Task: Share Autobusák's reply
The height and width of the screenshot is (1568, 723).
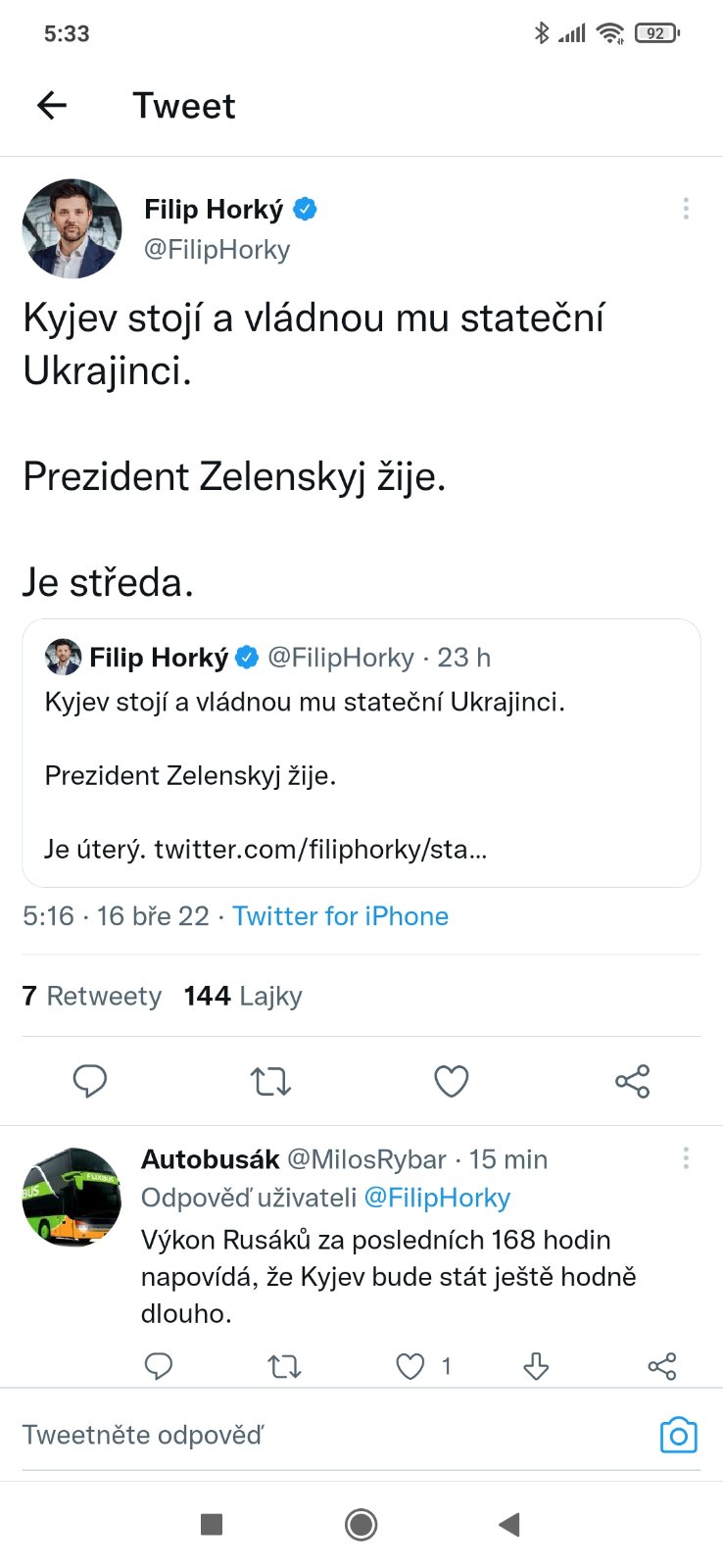Action: (662, 1366)
